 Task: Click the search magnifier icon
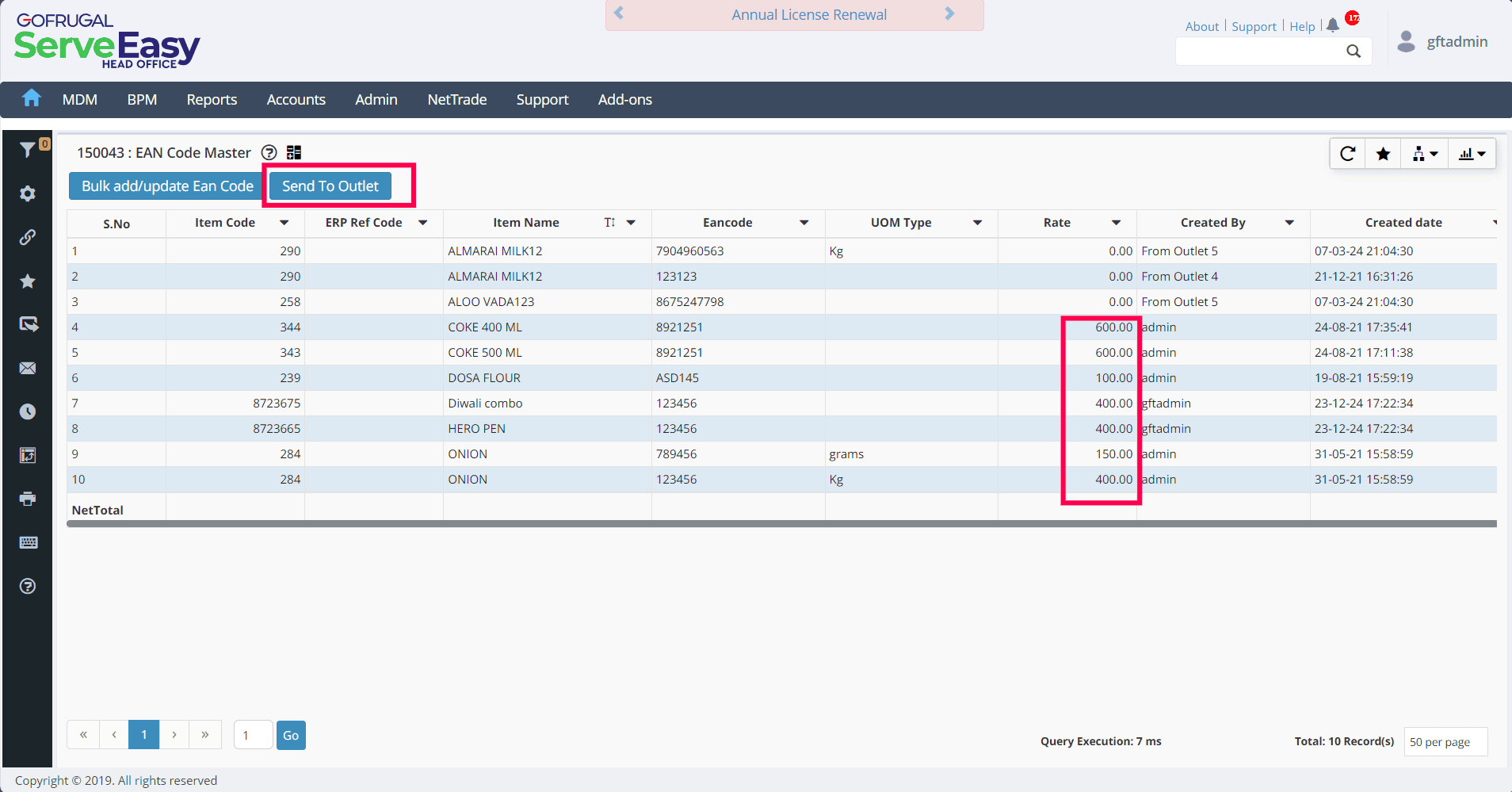1354,52
